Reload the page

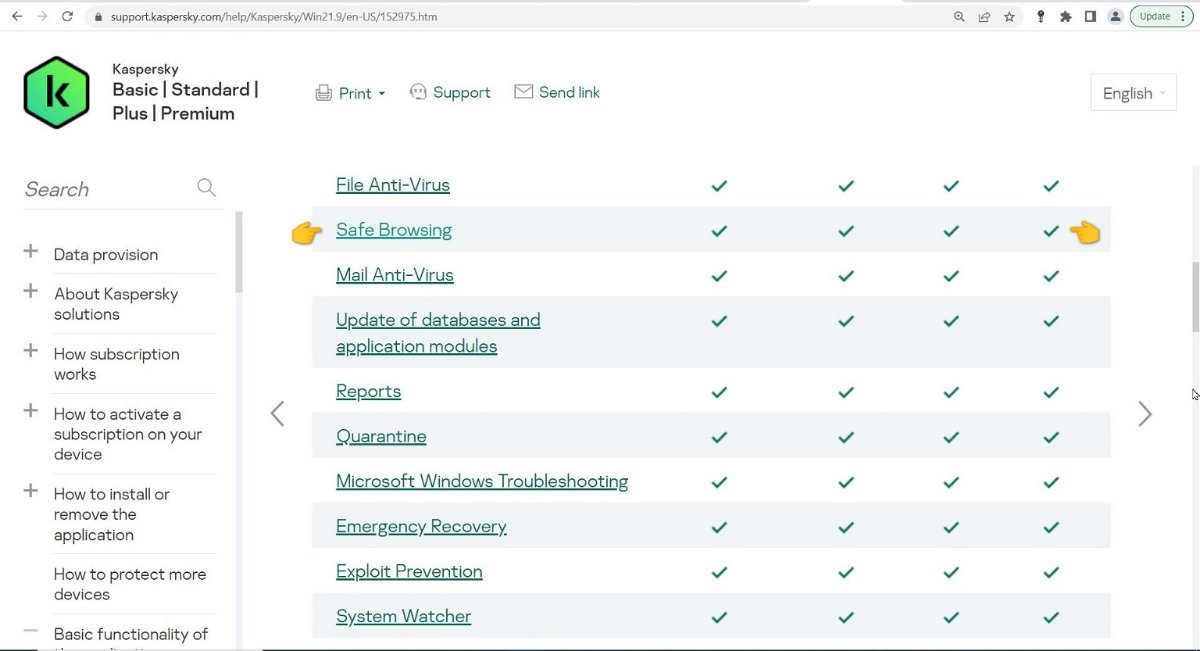[x=67, y=16]
